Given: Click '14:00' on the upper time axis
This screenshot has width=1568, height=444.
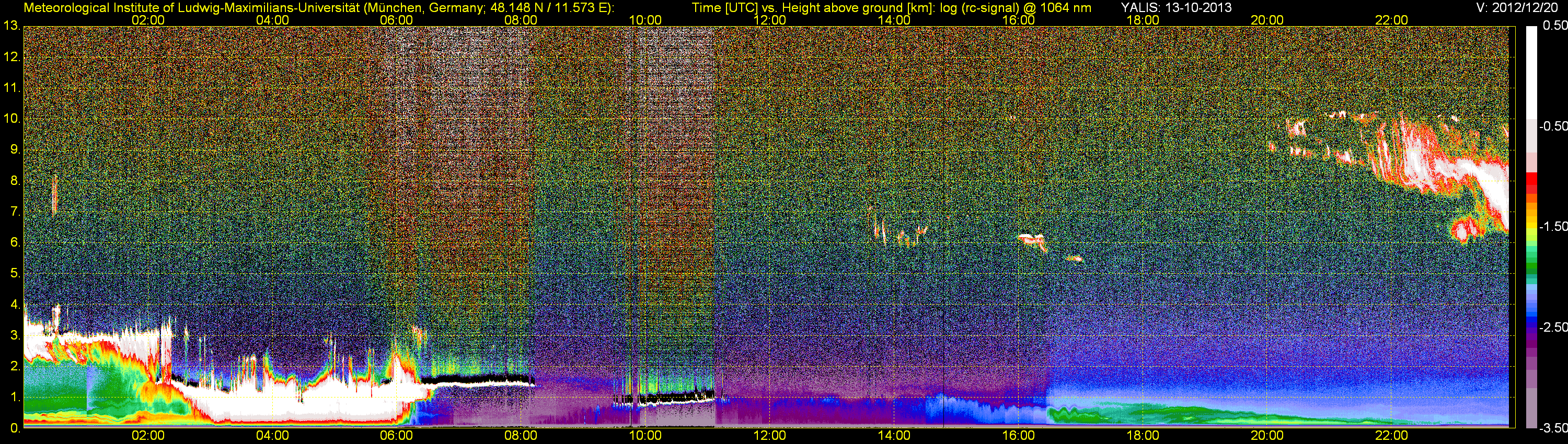Looking at the screenshot, I should [x=894, y=20].
